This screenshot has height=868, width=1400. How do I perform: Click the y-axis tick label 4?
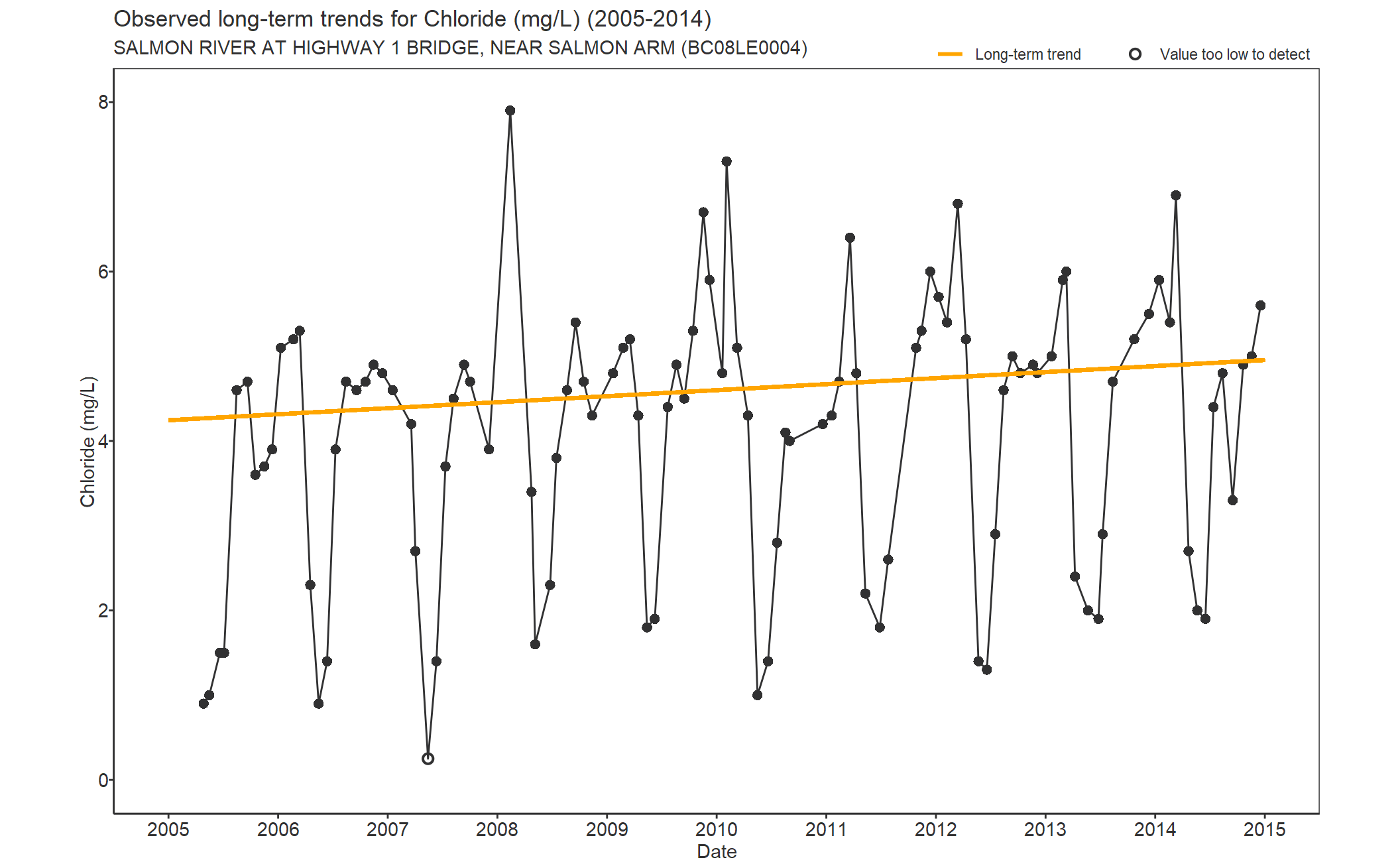pyautogui.click(x=103, y=441)
